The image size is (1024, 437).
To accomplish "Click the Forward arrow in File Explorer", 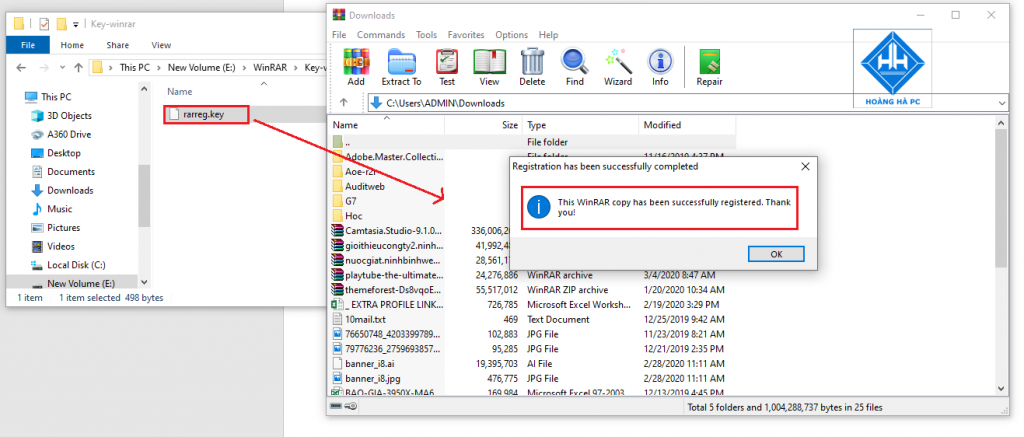I will coord(44,67).
